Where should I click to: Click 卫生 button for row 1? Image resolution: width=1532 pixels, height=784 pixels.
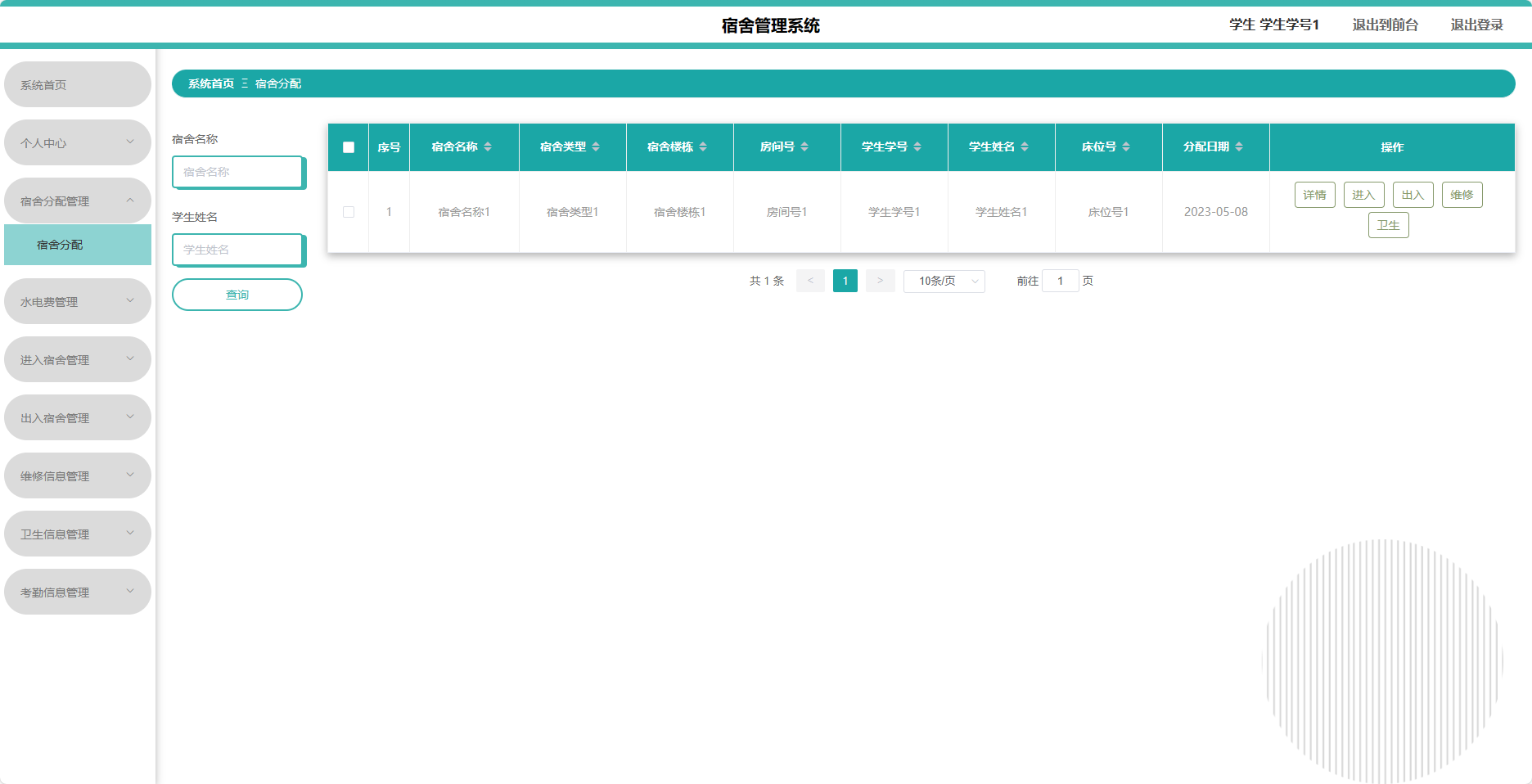[1389, 225]
